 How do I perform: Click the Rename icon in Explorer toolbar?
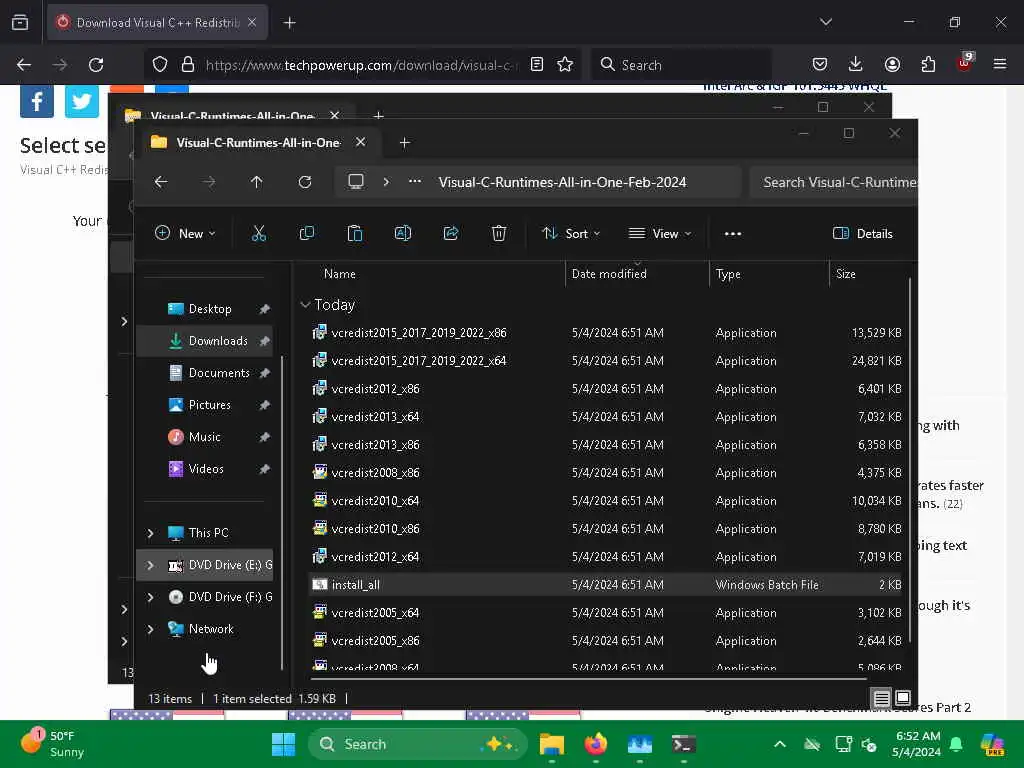(403, 233)
